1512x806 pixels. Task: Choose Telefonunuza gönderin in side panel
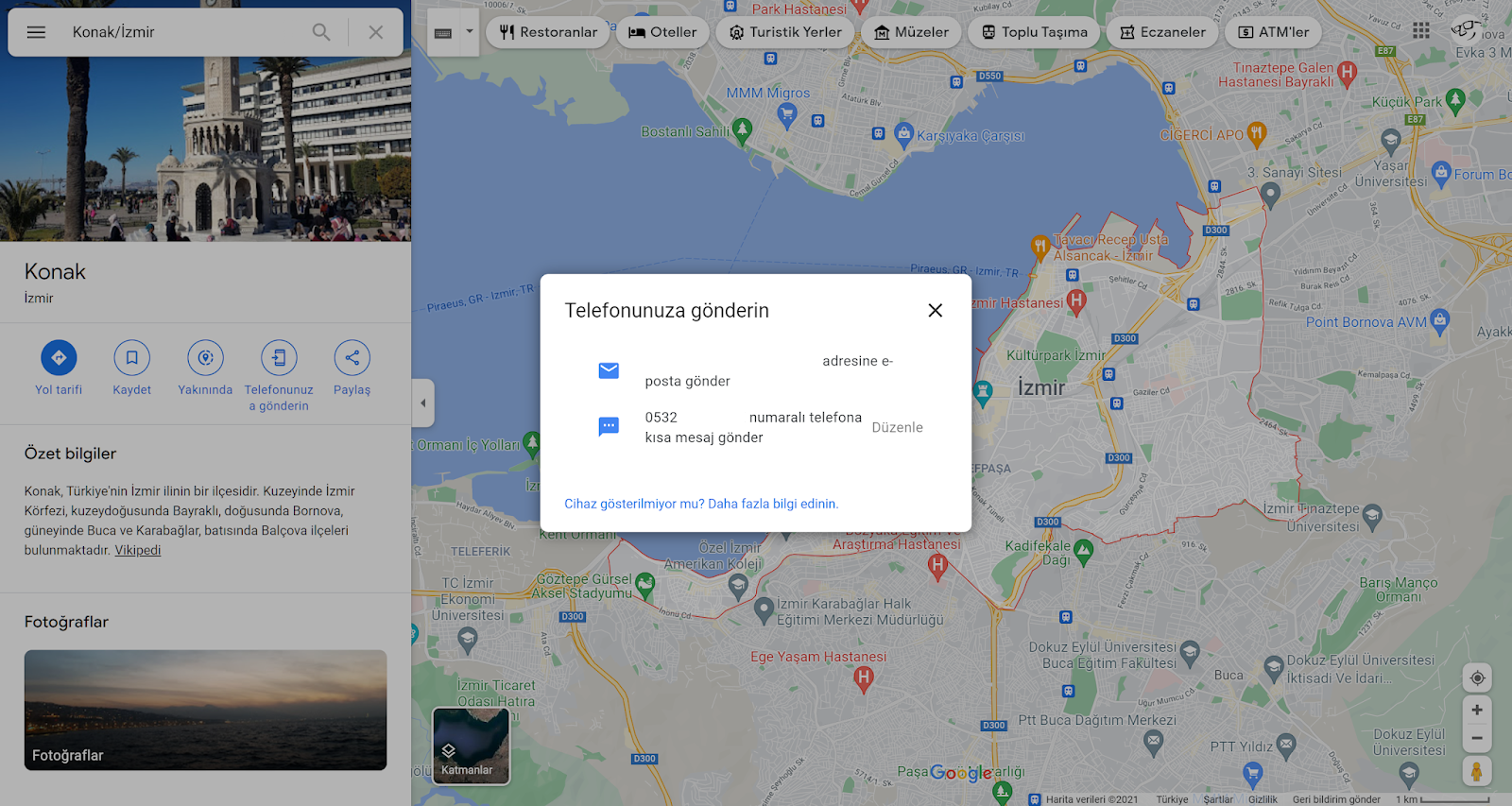point(279,376)
